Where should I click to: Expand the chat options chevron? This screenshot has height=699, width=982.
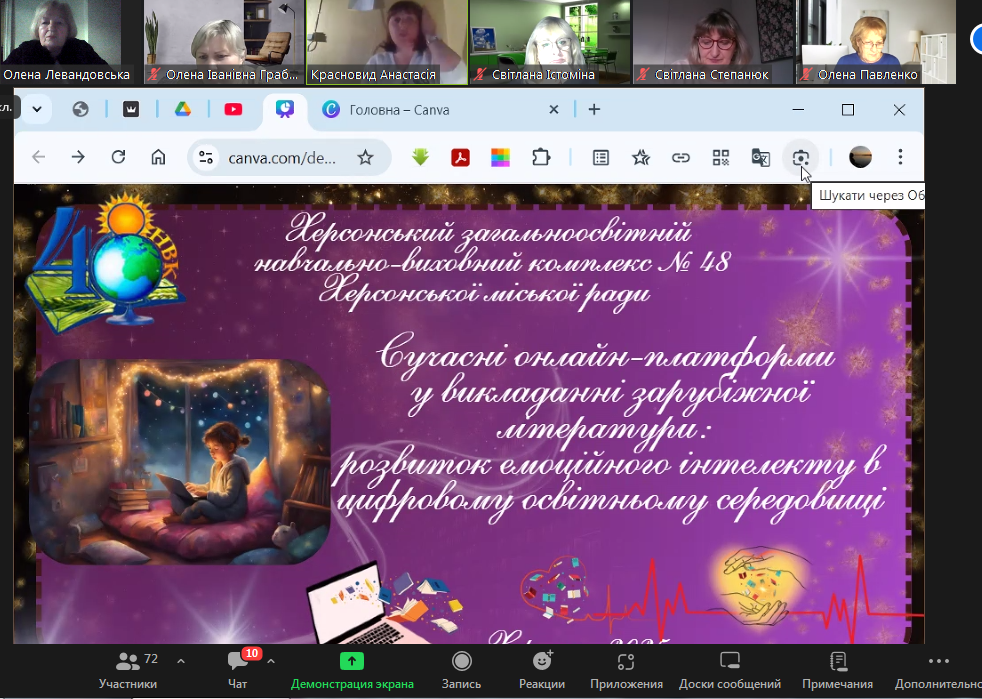271,661
